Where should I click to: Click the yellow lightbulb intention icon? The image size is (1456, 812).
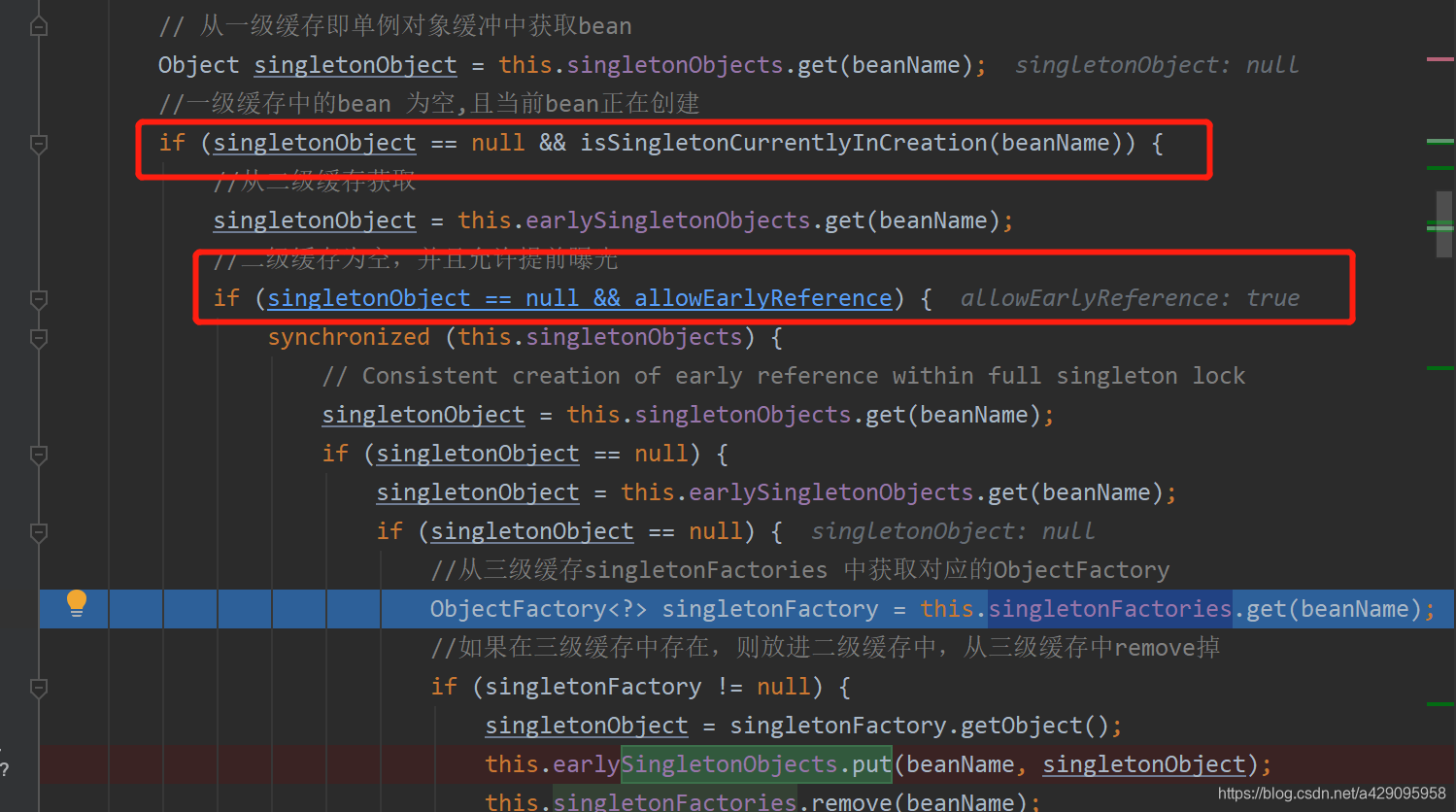point(77,603)
